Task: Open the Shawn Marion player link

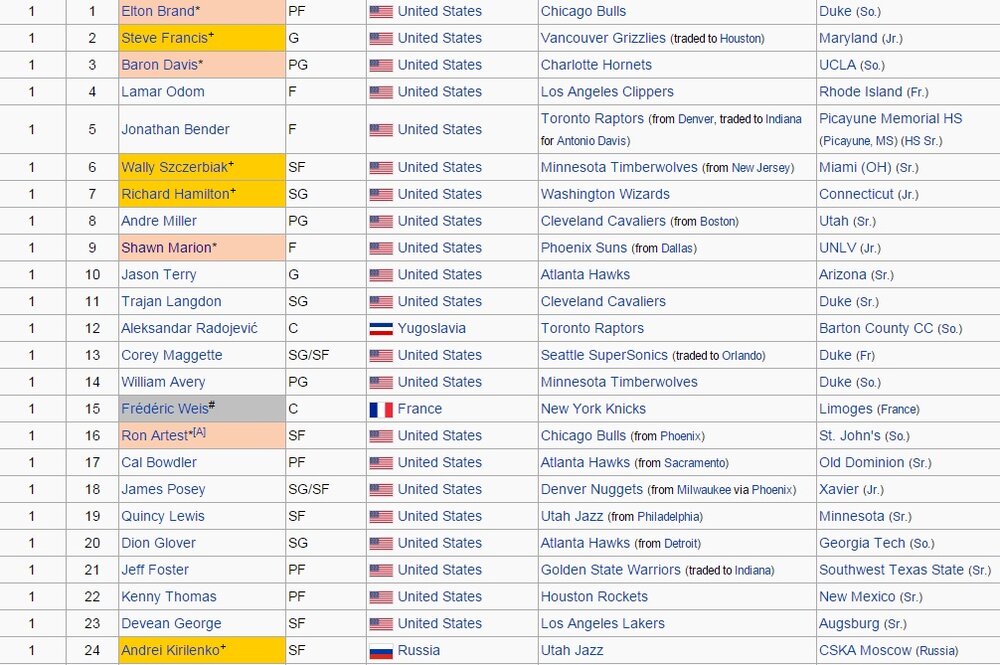Action: 166,247
